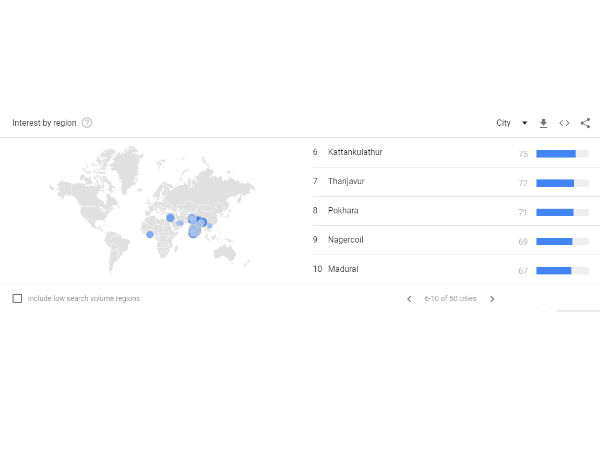Open the Nagercoil city entry
Screen dimensions: 600x450
click(x=346, y=240)
